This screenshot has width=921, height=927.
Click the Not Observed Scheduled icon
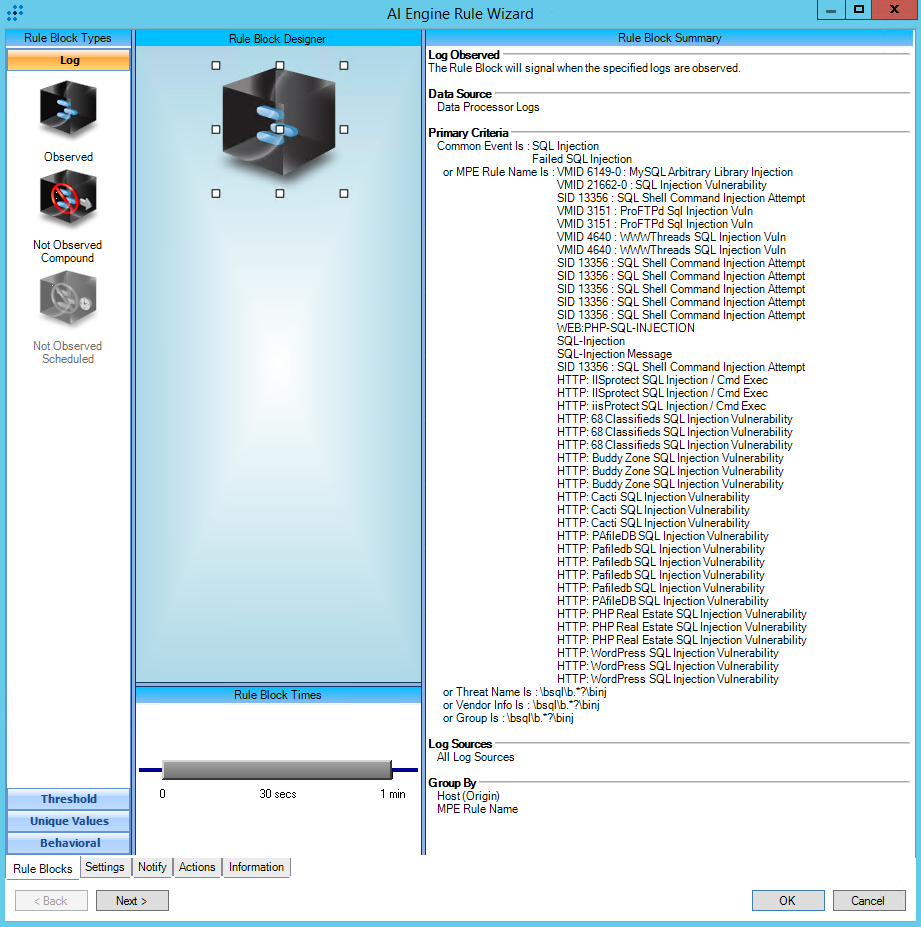pos(68,299)
